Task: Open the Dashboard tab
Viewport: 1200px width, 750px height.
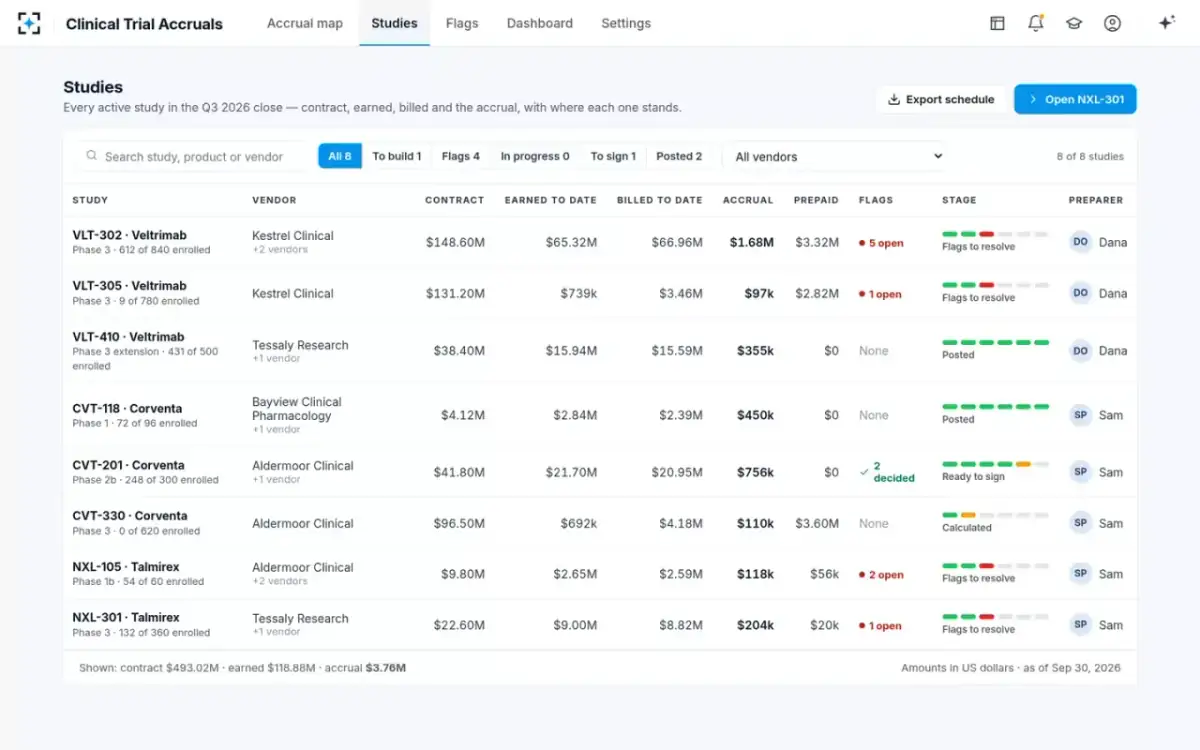Action: [540, 23]
